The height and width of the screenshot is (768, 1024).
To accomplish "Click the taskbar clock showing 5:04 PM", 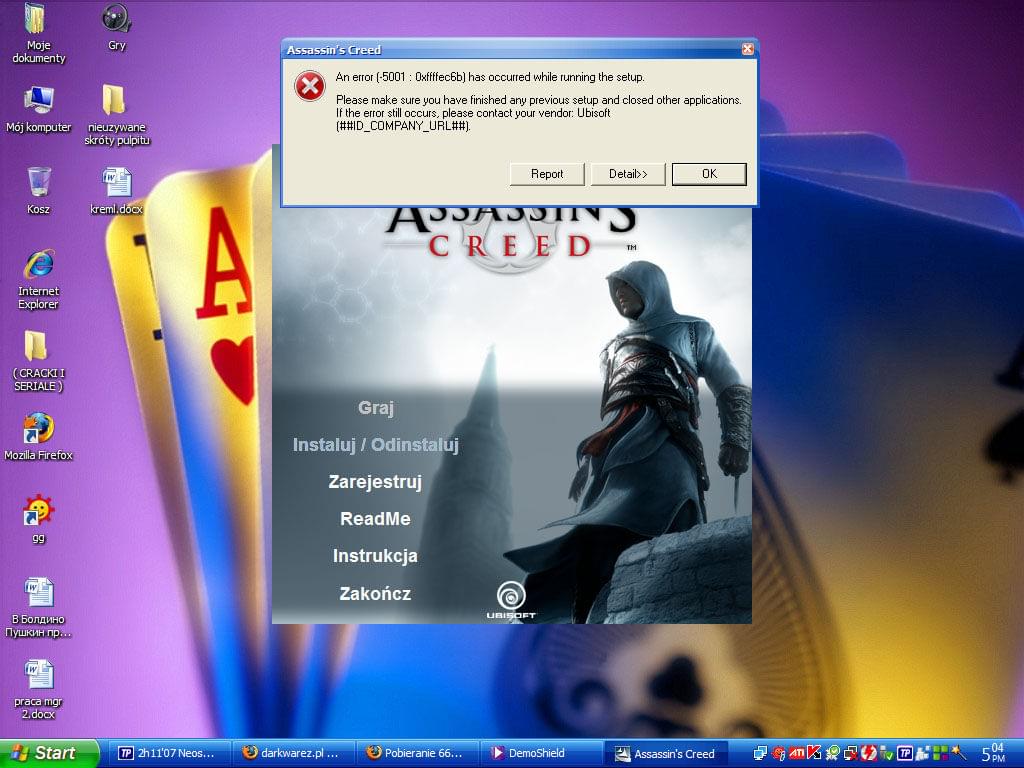I will (x=993, y=753).
